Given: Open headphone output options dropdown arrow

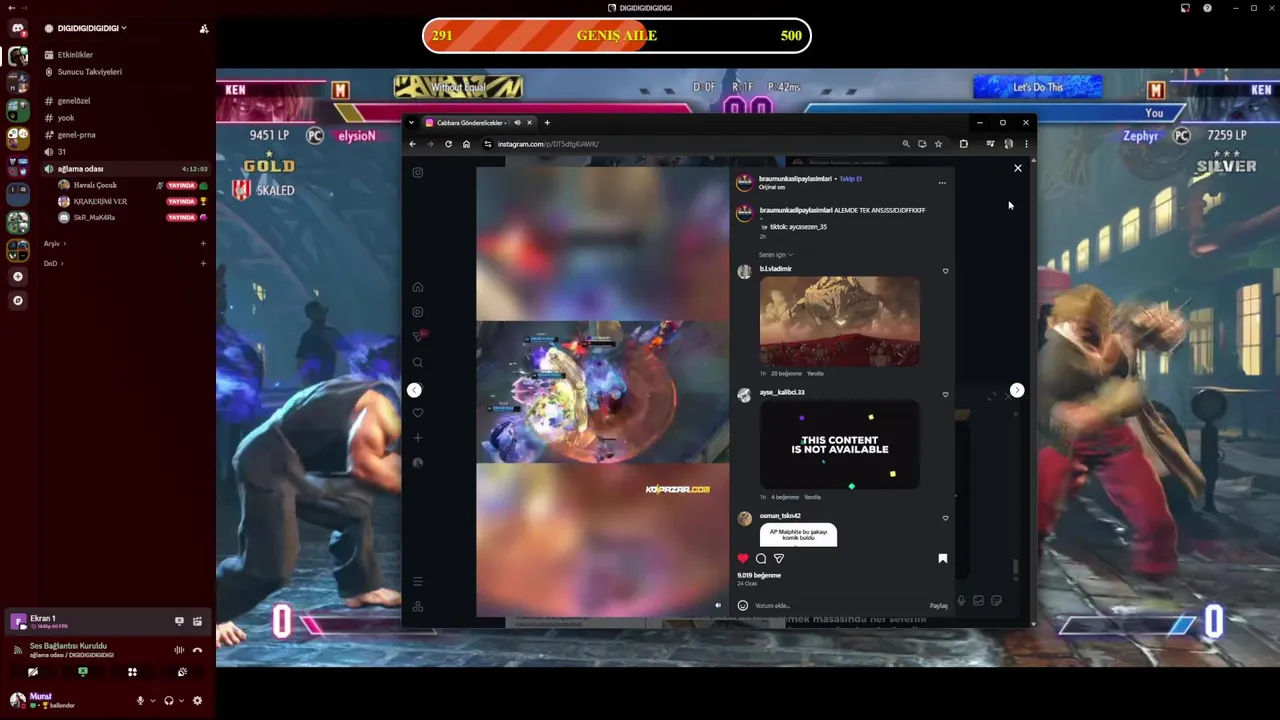Looking at the screenshot, I should [x=180, y=701].
